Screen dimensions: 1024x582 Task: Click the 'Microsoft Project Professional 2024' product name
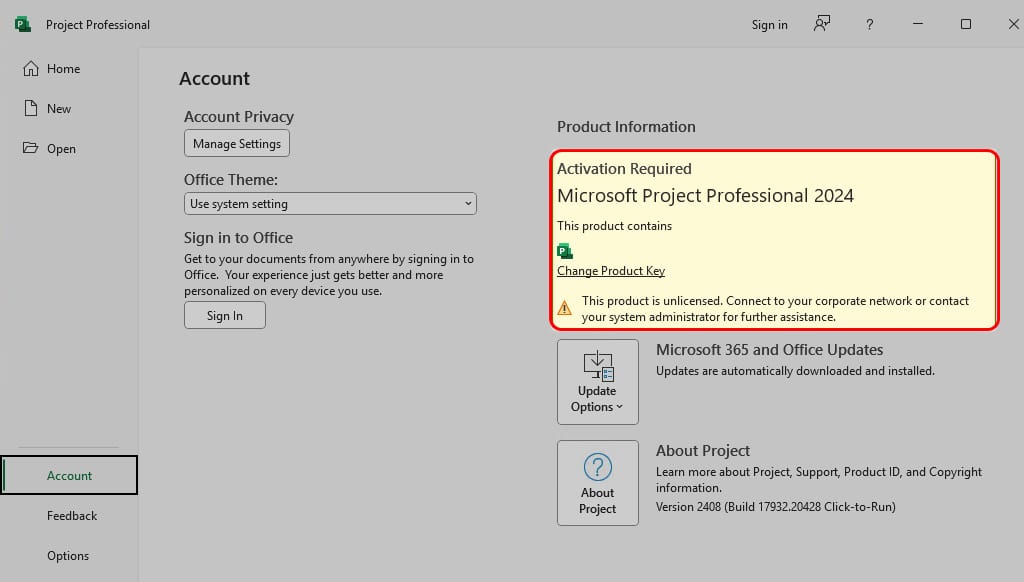pyautogui.click(x=705, y=196)
